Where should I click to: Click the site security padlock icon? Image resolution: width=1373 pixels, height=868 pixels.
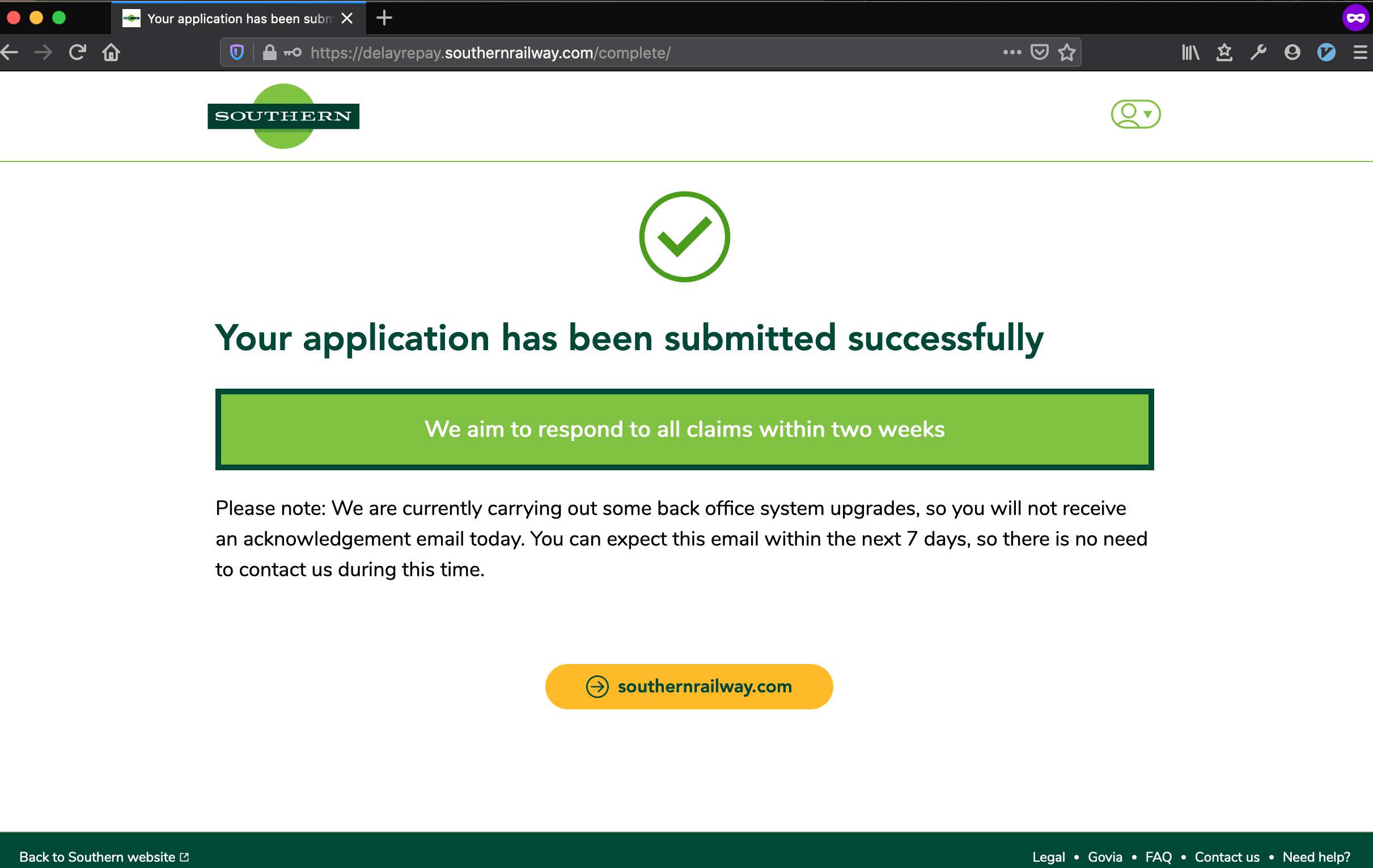[x=269, y=53]
